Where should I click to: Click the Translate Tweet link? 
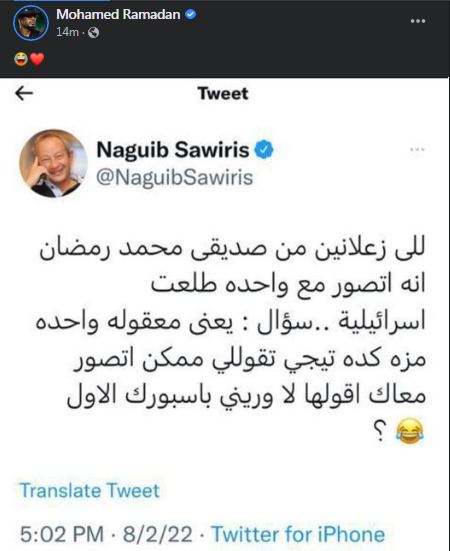tap(90, 491)
